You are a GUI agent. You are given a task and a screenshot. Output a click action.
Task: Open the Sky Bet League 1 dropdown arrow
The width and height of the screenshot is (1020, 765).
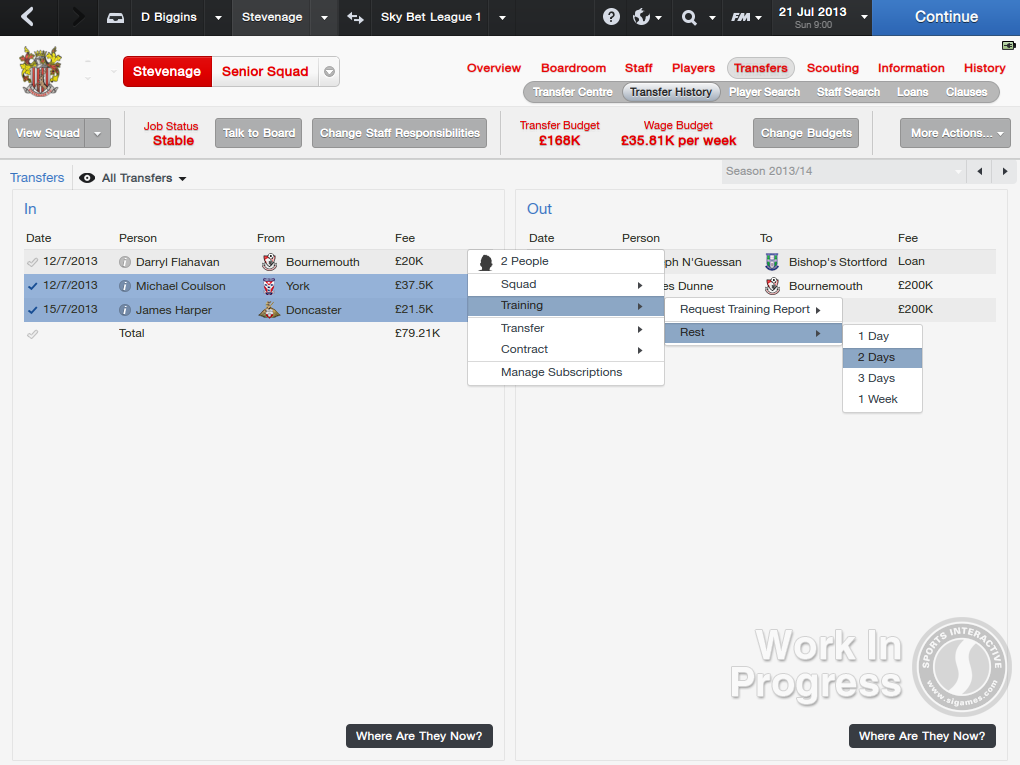point(502,18)
